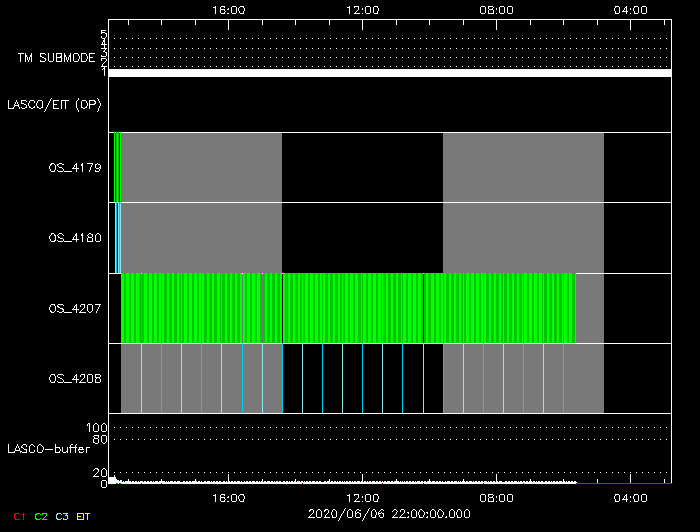Click the small green block in OS_4179 row
This screenshot has width=700, height=532.
click(117, 167)
